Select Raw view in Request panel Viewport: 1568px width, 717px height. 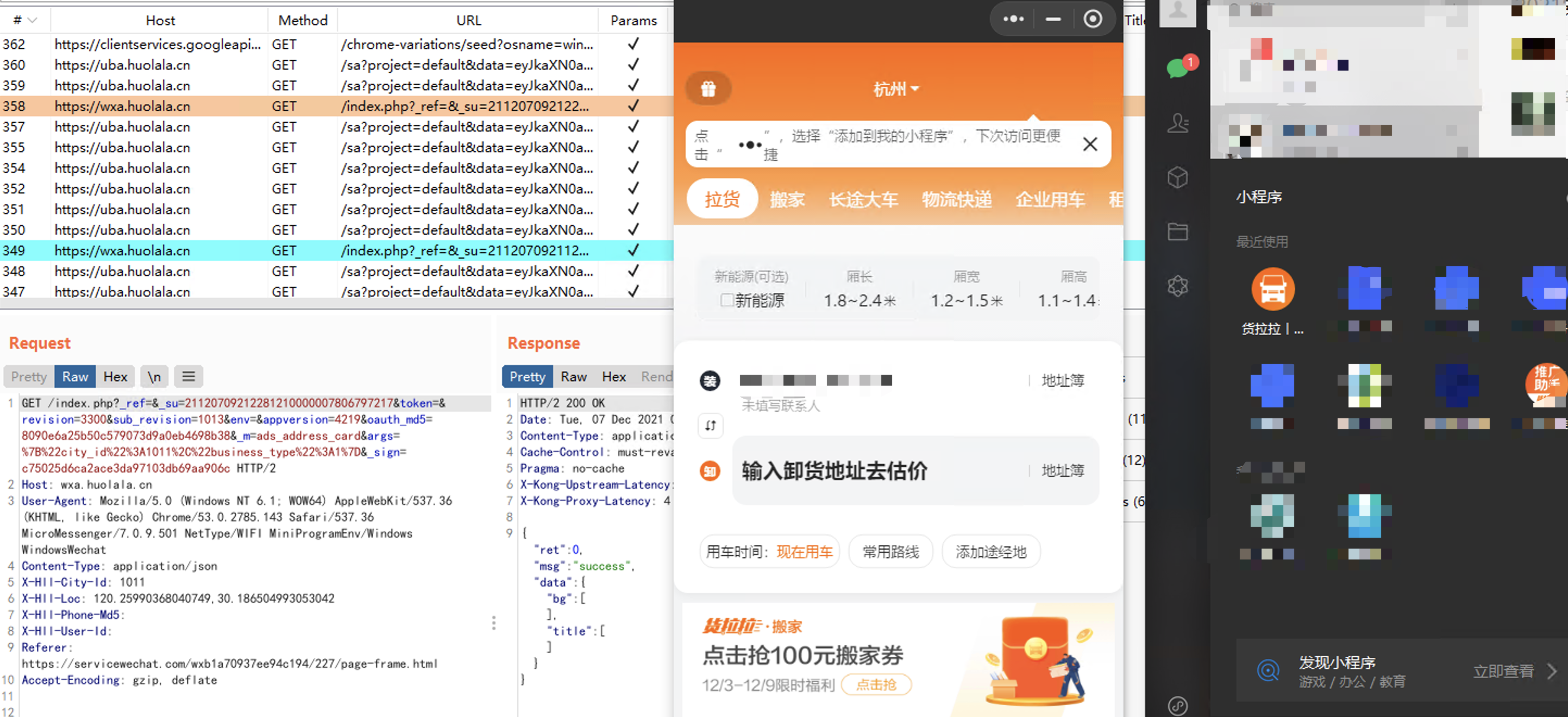point(75,377)
